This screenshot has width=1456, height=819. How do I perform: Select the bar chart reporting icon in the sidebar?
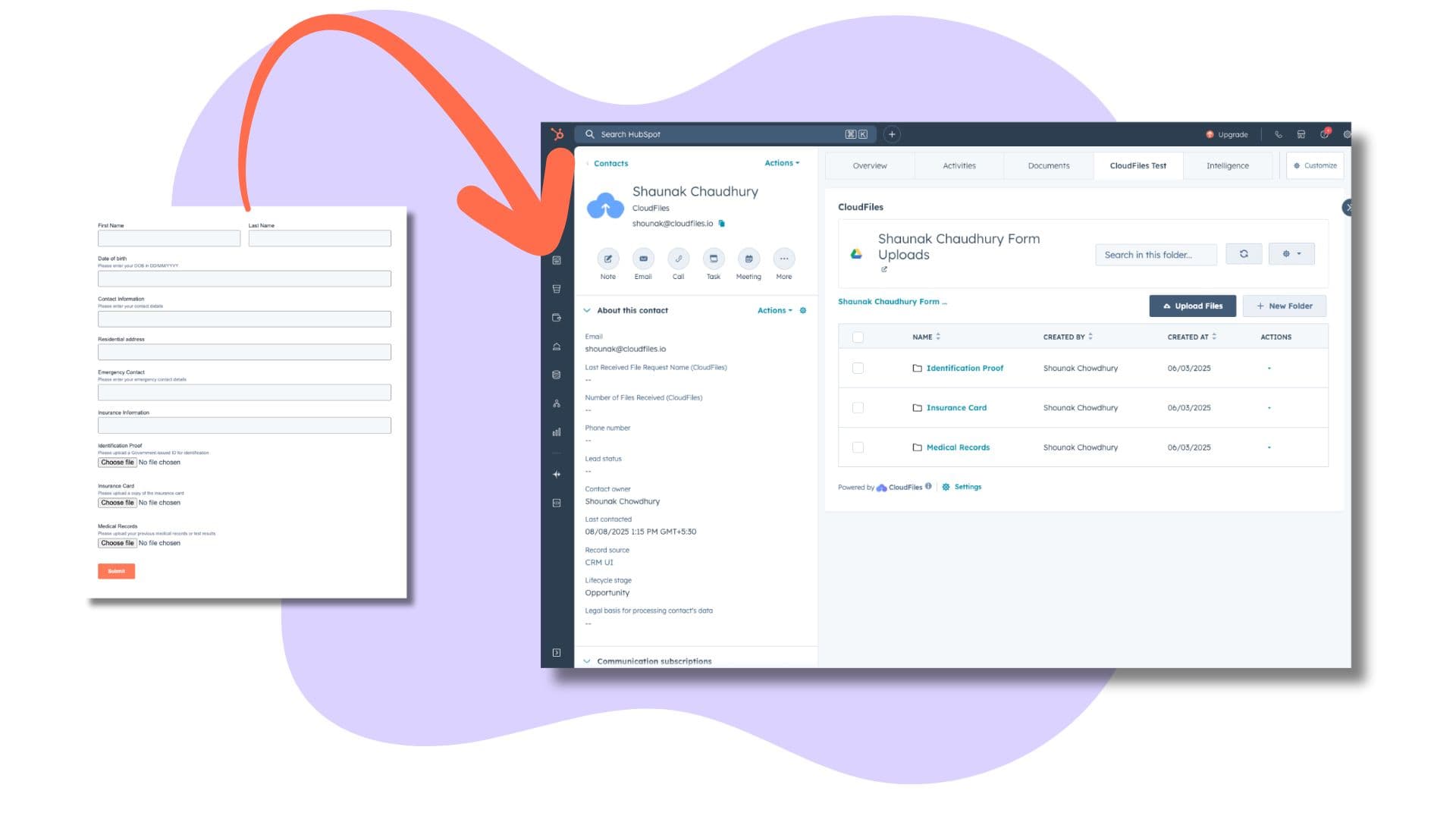557,431
